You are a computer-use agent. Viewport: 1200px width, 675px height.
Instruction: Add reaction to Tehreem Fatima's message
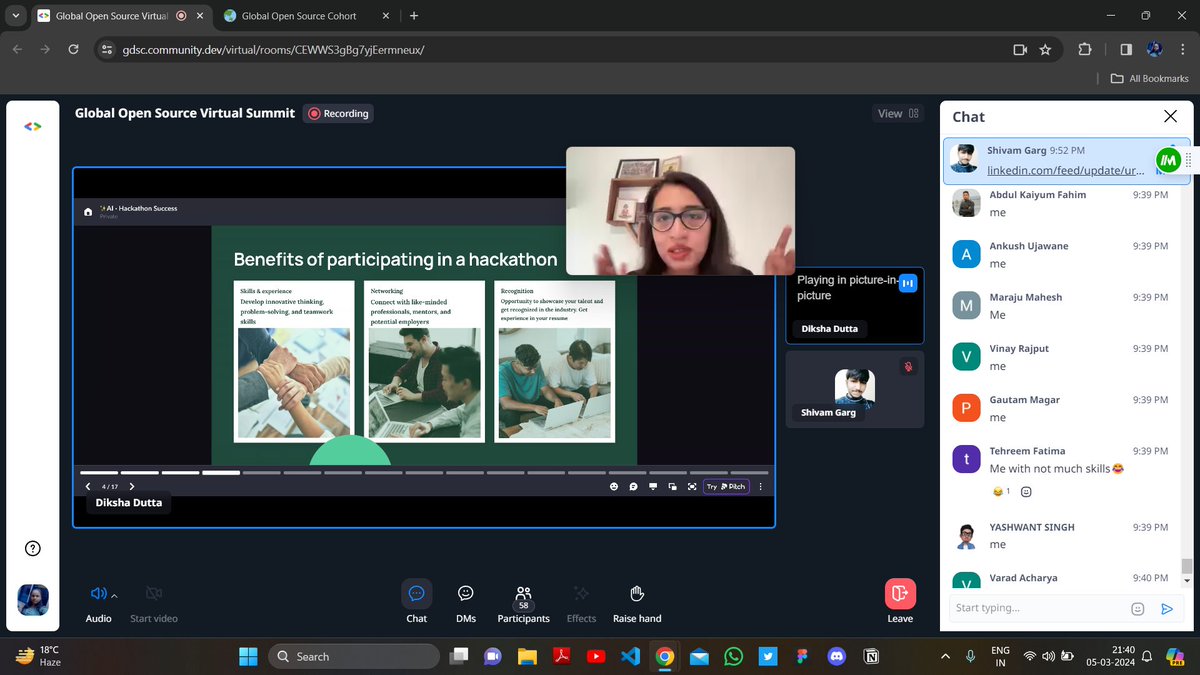click(x=1026, y=492)
